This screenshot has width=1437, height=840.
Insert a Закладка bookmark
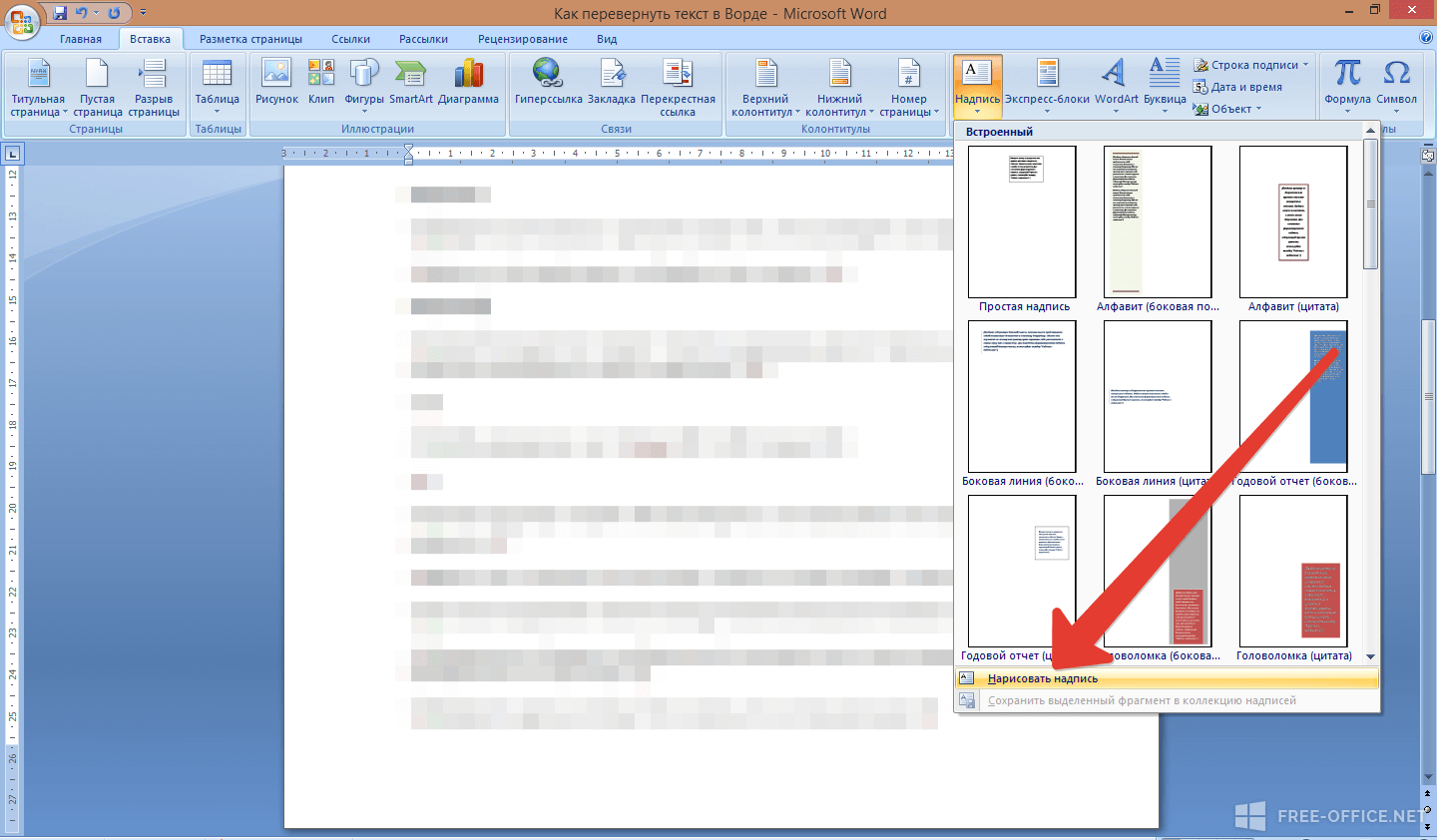[x=612, y=82]
